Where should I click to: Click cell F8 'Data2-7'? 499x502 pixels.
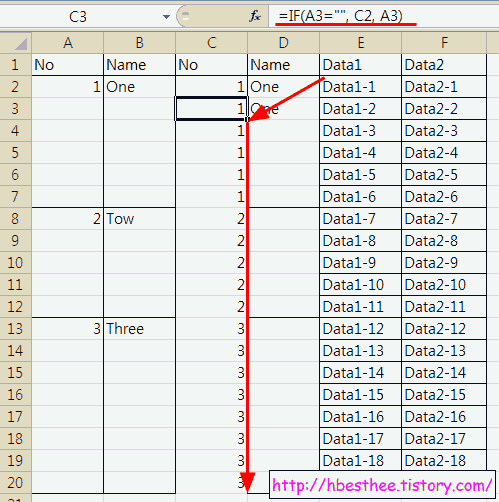coord(444,219)
